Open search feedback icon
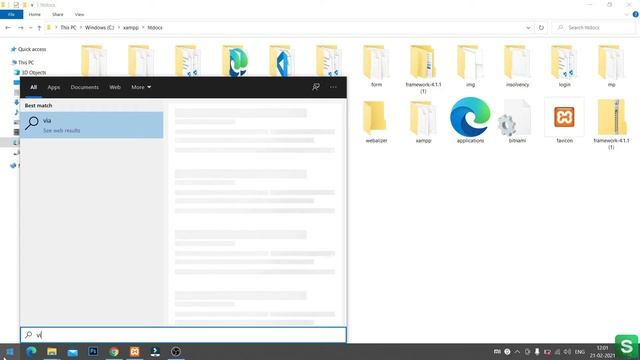640x360 pixels. [316, 87]
